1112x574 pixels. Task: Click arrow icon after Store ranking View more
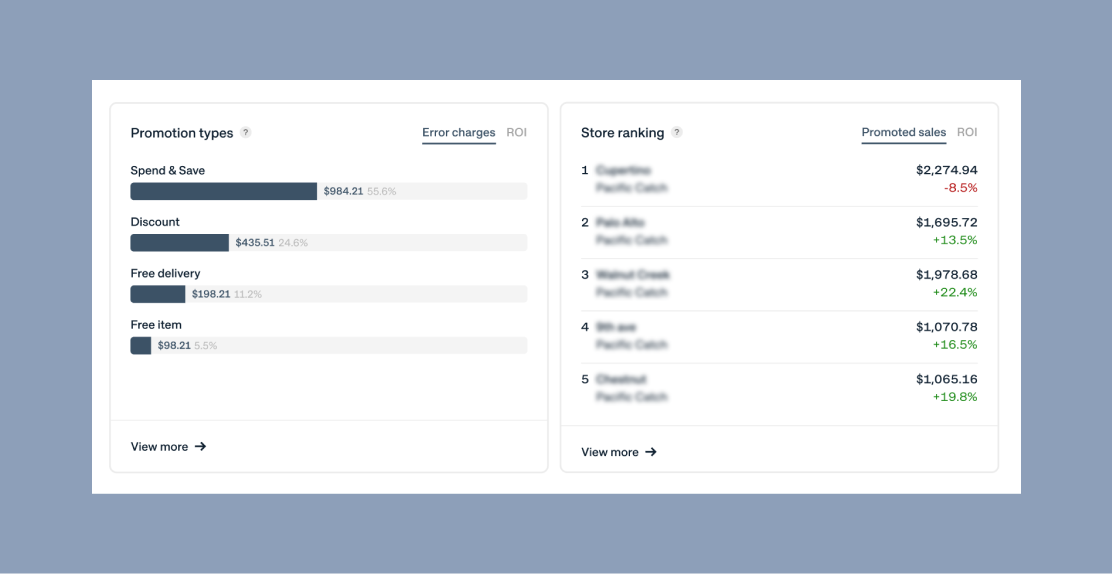pos(651,452)
